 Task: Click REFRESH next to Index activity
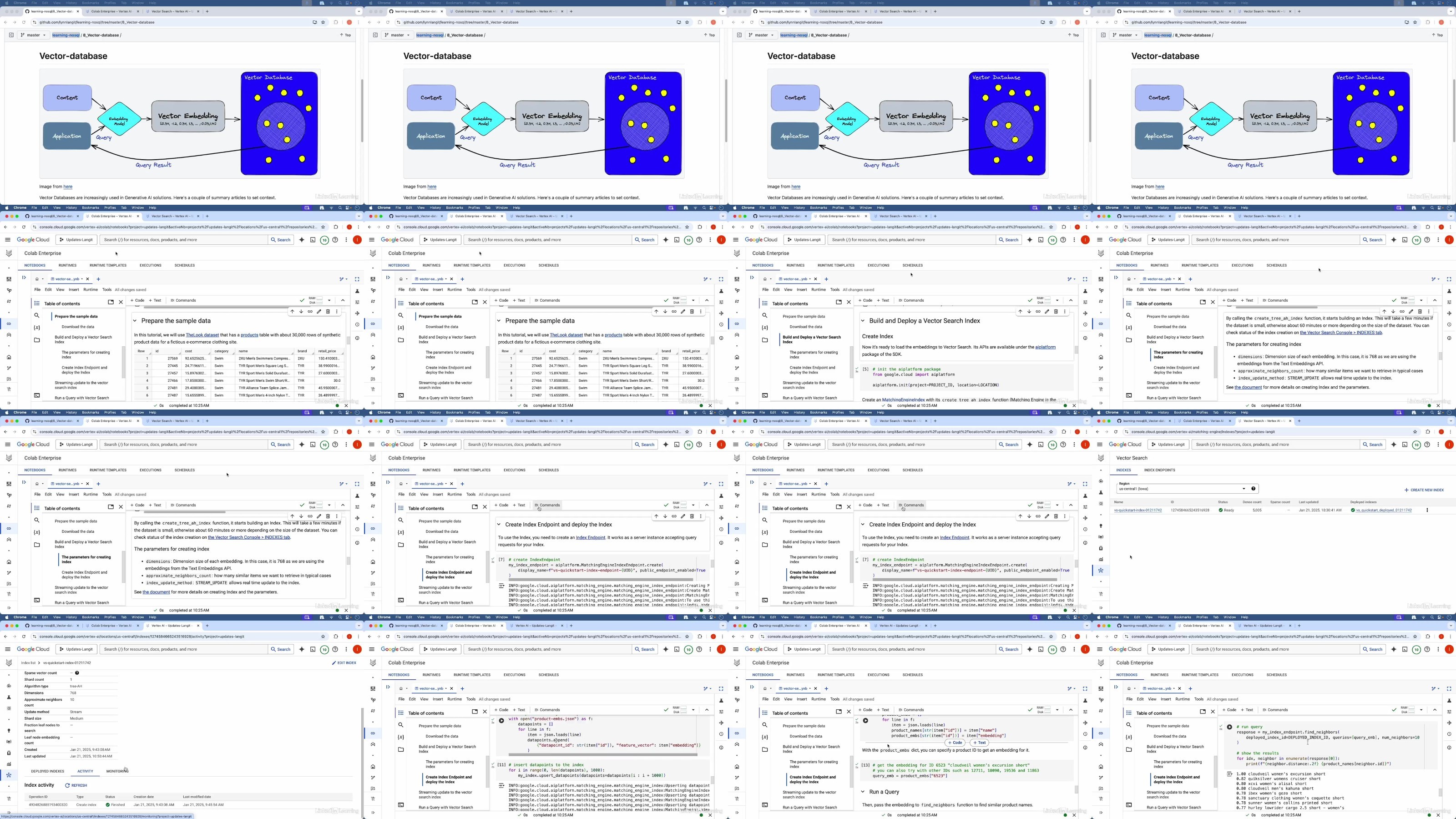76,785
